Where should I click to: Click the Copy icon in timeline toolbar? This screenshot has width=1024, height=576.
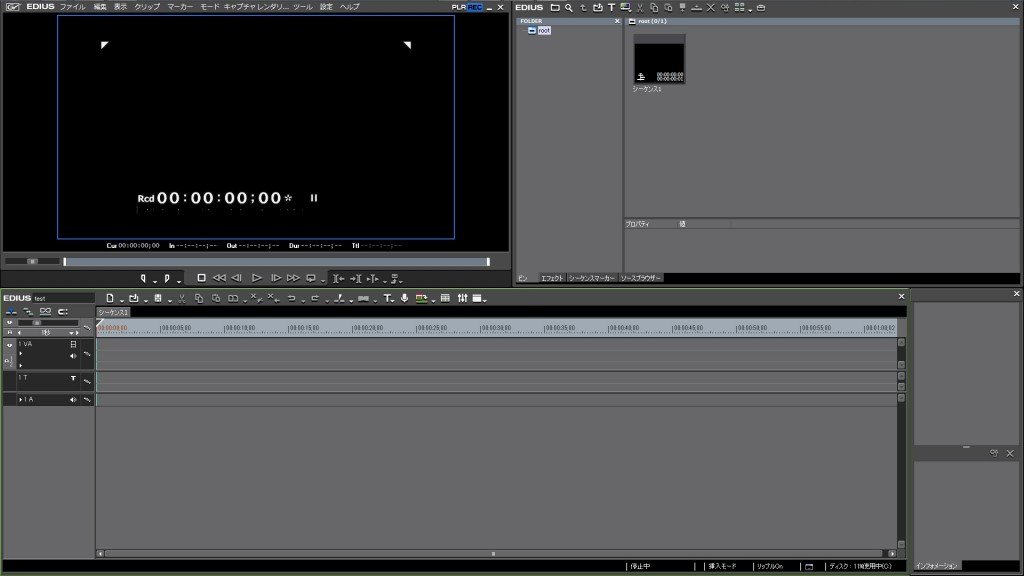199,298
